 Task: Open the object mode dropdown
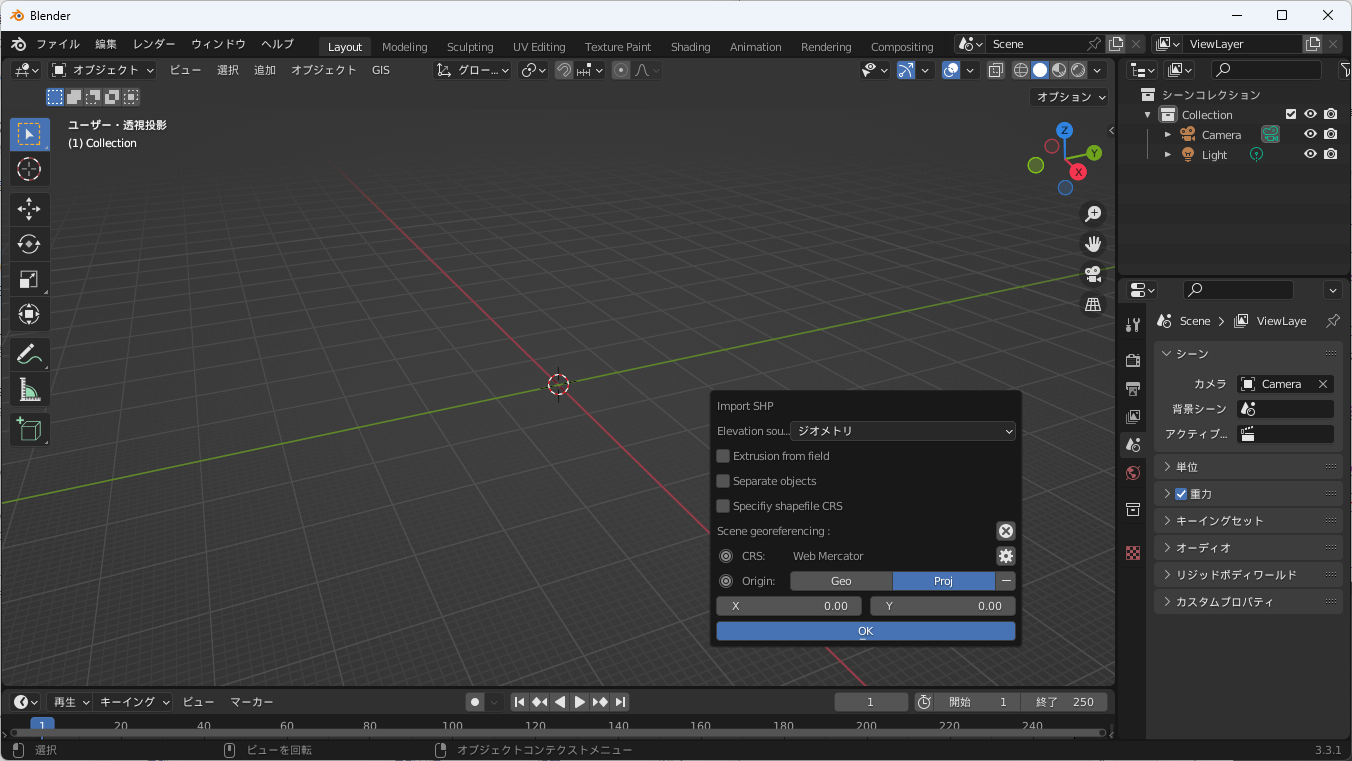pyautogui.click(x=103, y=70)
